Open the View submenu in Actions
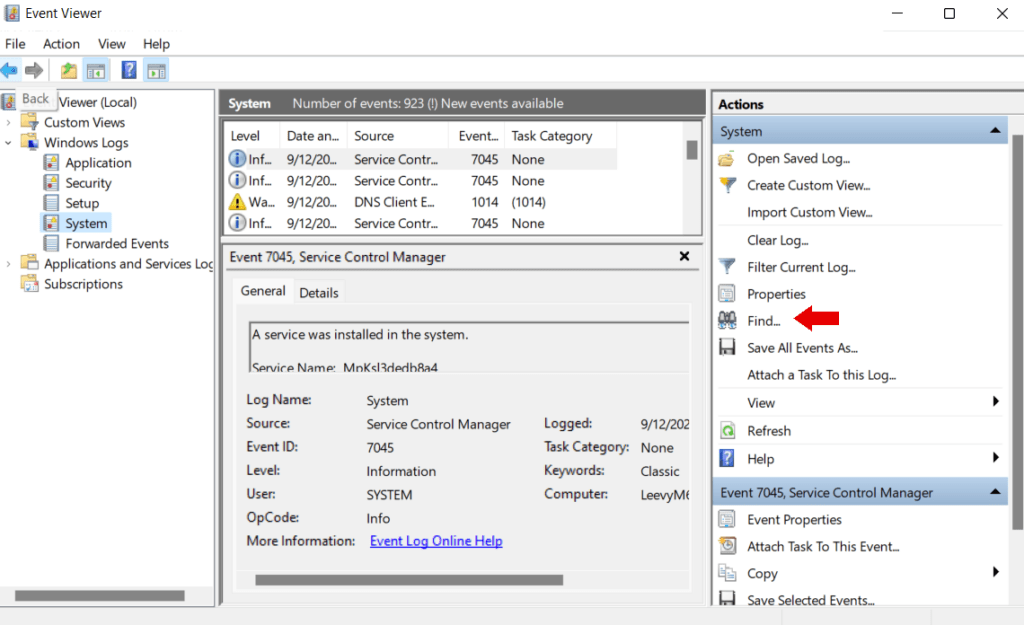 [x=760, y=402]
